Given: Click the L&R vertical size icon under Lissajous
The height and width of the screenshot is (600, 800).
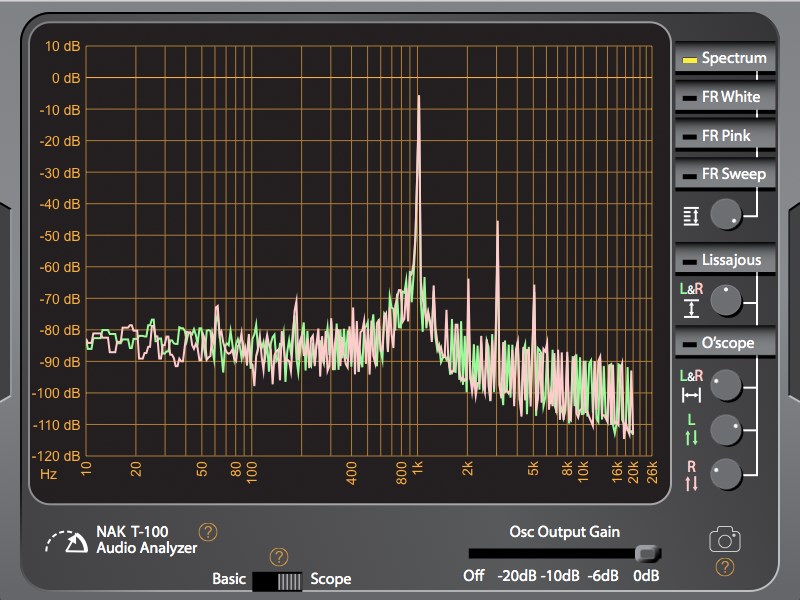Looking at the screenshot, I should [691, 301].
